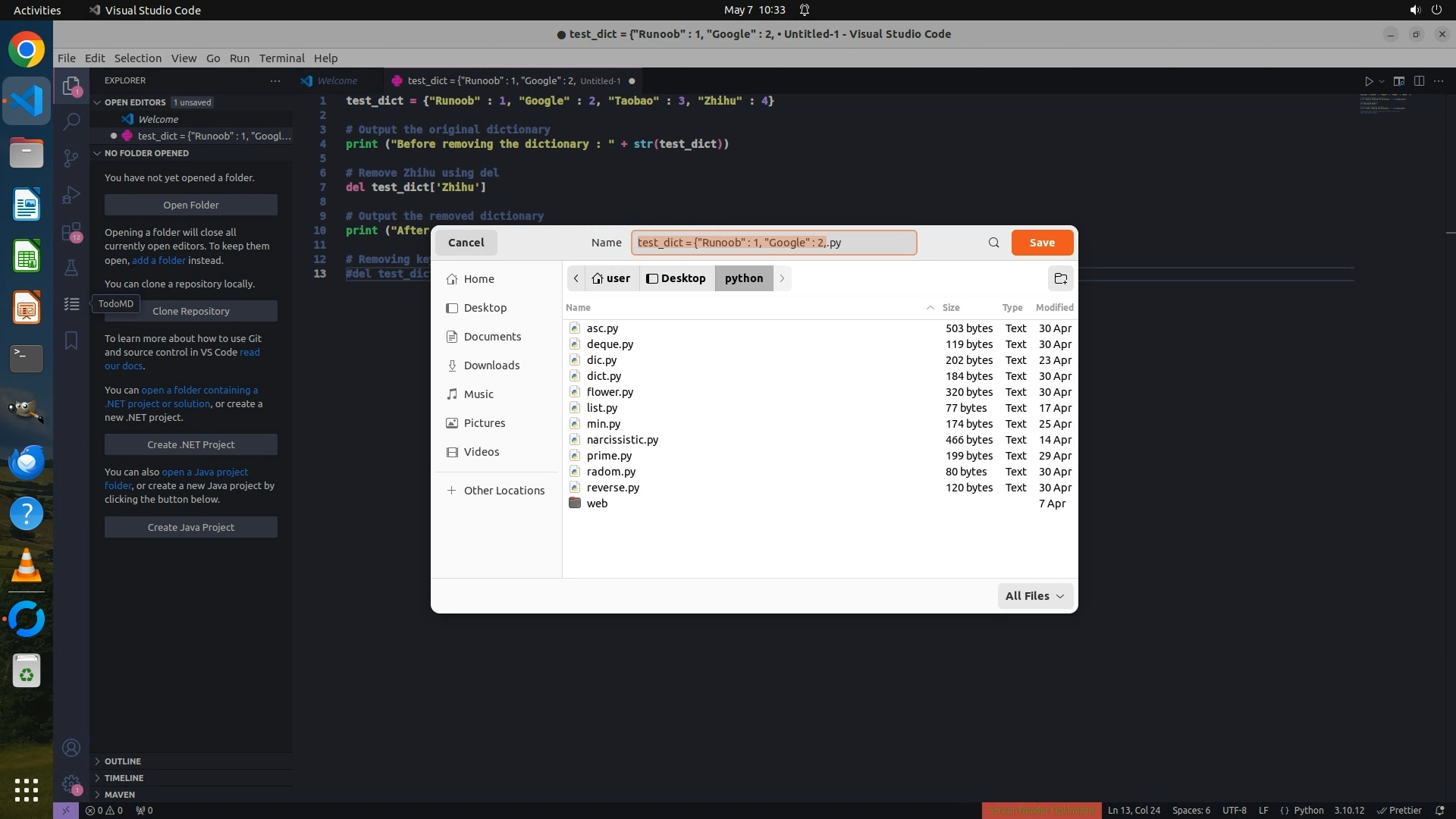1456x819 pixels.
Task: Click the Save button
Action: 1042,243
